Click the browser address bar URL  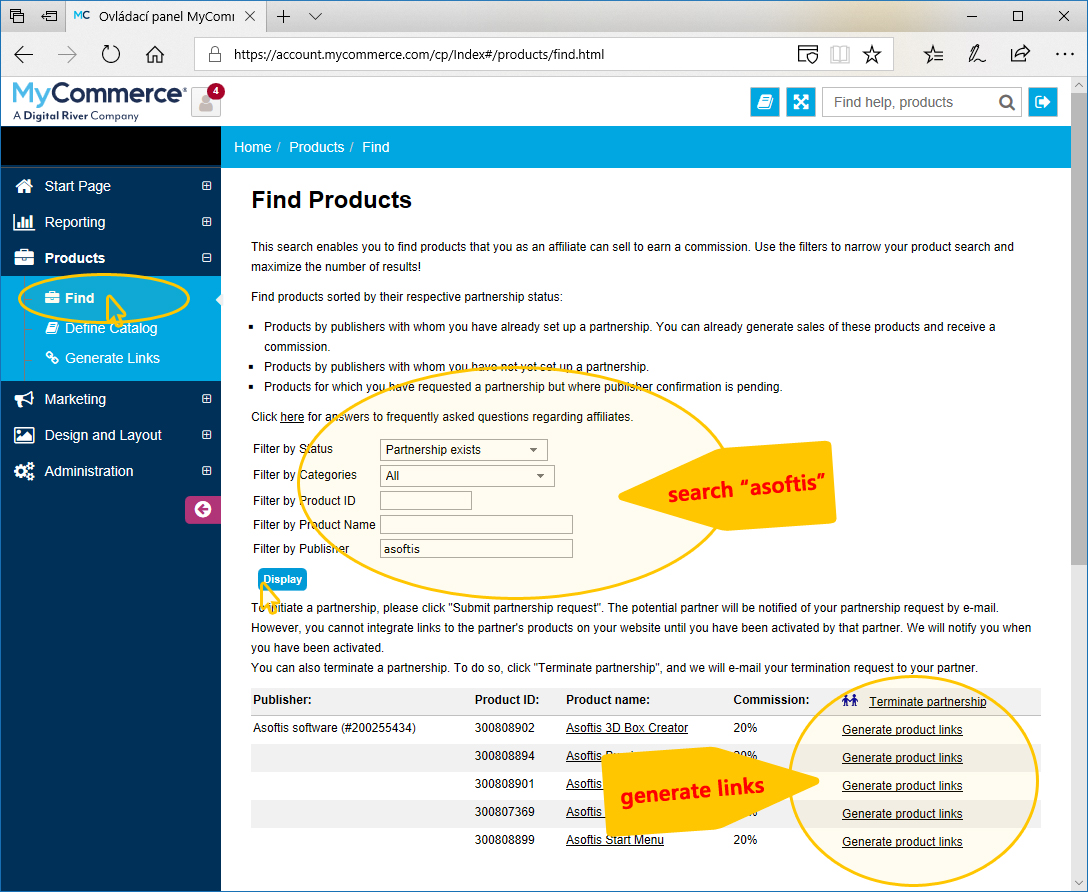418,54
